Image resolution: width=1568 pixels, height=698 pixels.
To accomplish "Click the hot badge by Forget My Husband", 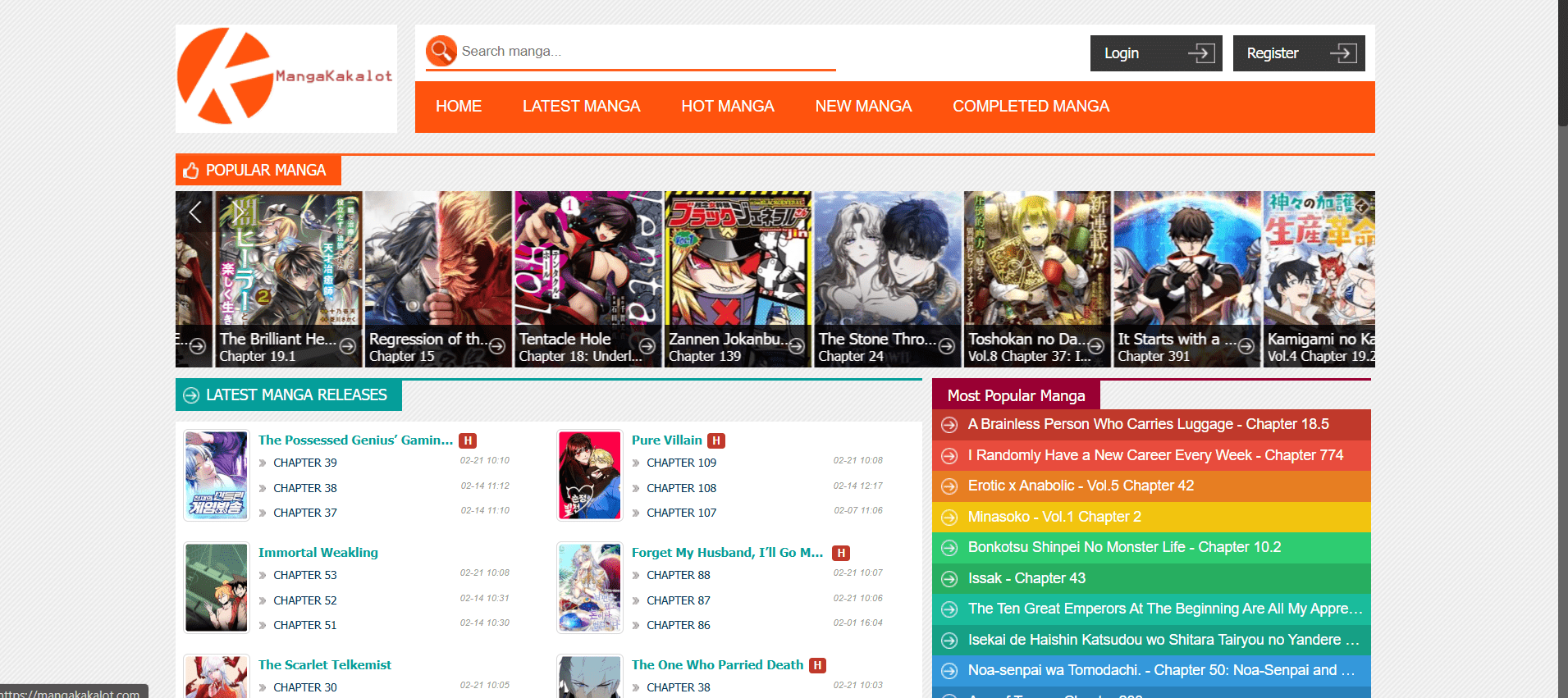I will (841, 553).
